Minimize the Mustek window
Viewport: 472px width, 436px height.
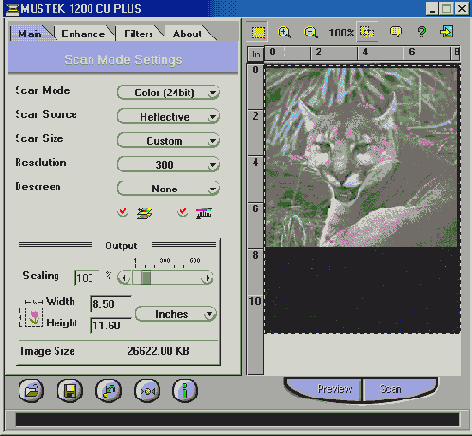coord(432,8)
